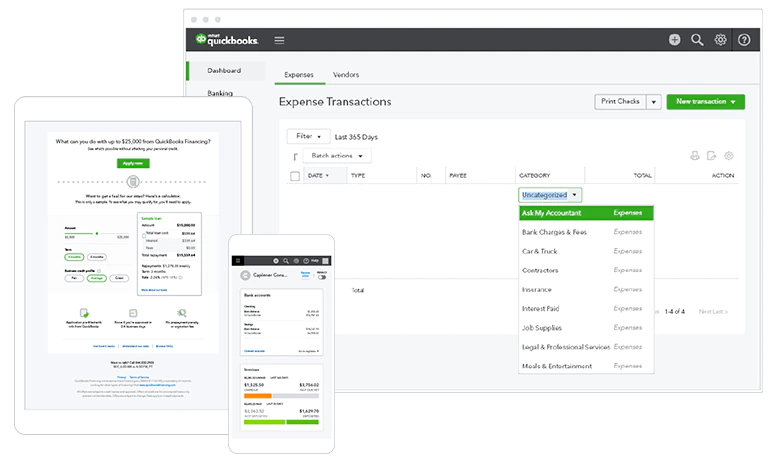The image size is (777, 468).
Task: Open search magnifier in desktop header
Action: click(x=697, y=40)
